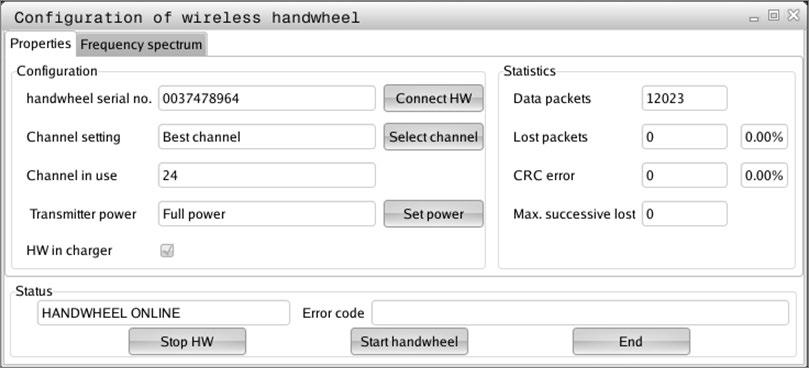Click the Error code field
The image size is (809, 368).
580,313
